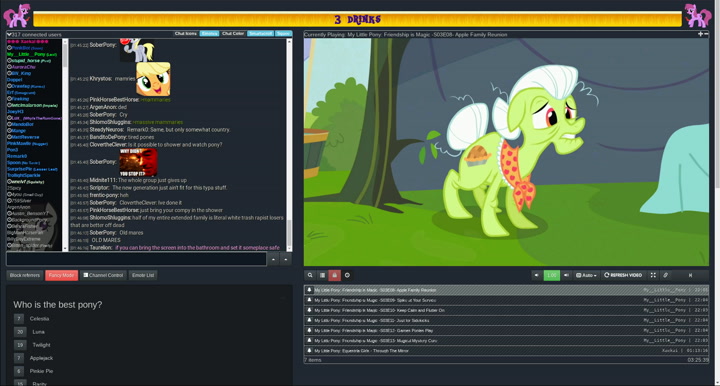Click the first arrow button beside chat input
Image resolution: width=720 pixels, height=386 pixels.
[x=273, y=259]
